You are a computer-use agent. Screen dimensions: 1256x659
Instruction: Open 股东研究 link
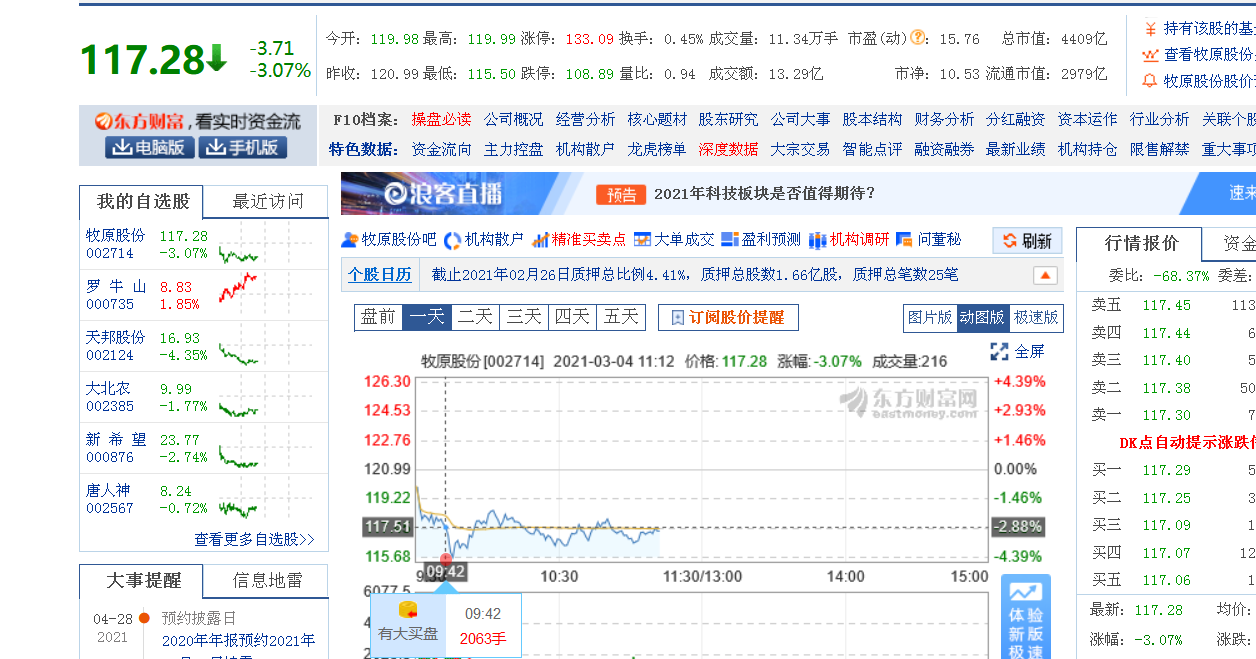pyautogui.click(x=729, y=119)
